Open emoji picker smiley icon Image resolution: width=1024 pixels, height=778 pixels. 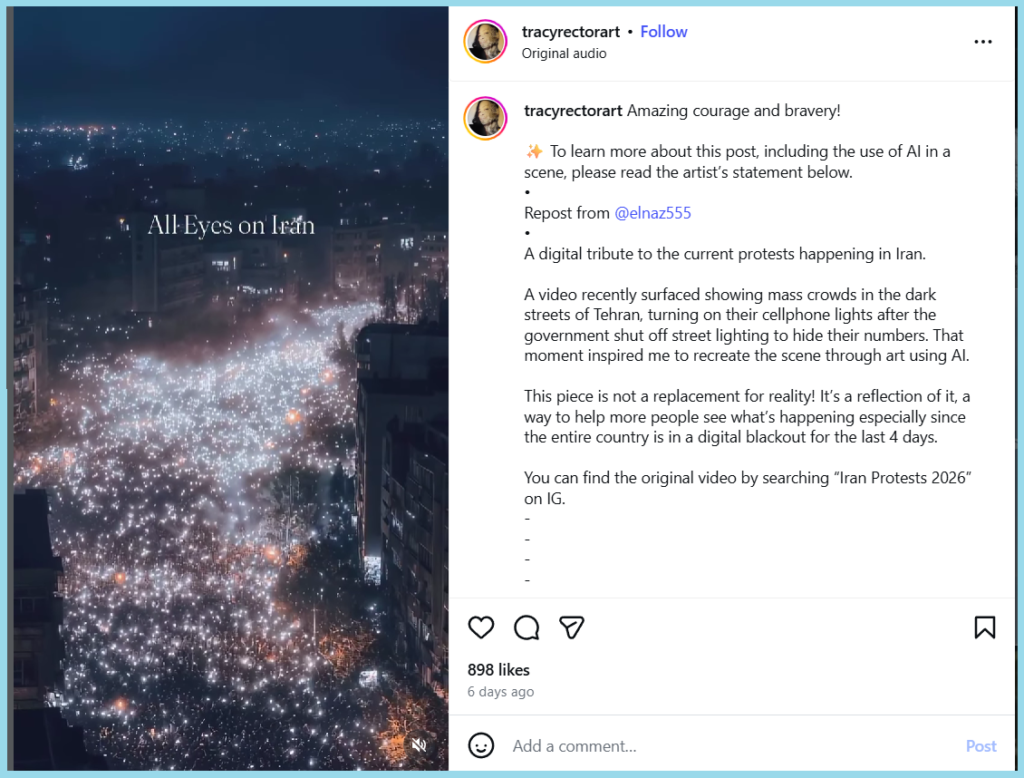pyautogui.click(x=481, y=745)
